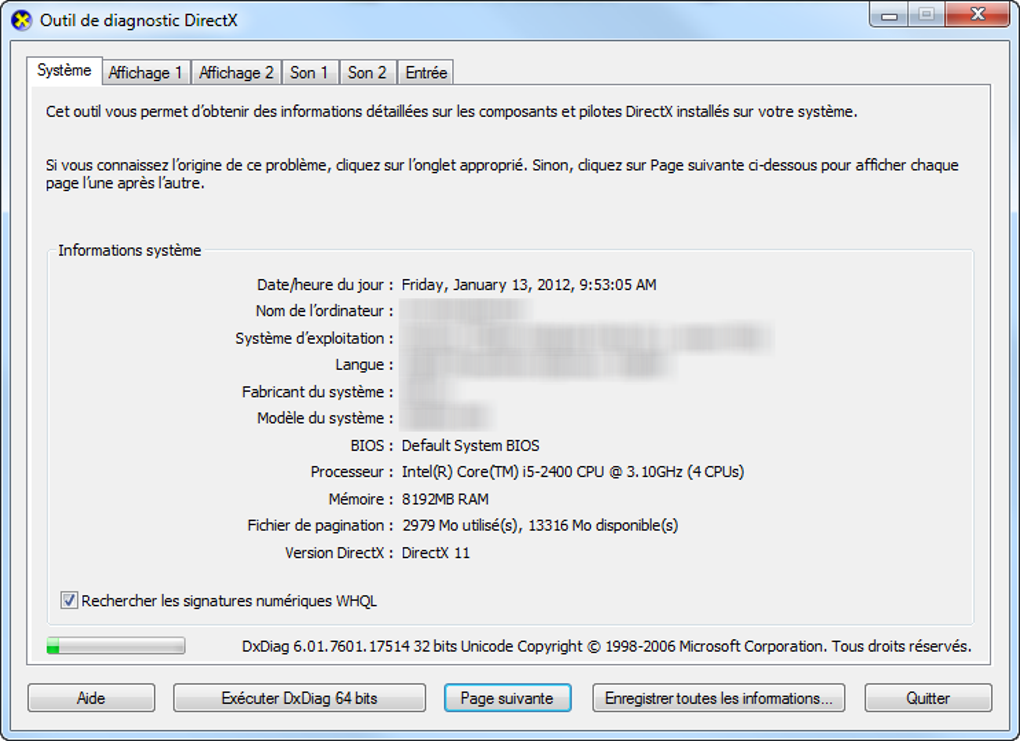
Task: Go to Page suivante
Action: (x=507, y=698)
